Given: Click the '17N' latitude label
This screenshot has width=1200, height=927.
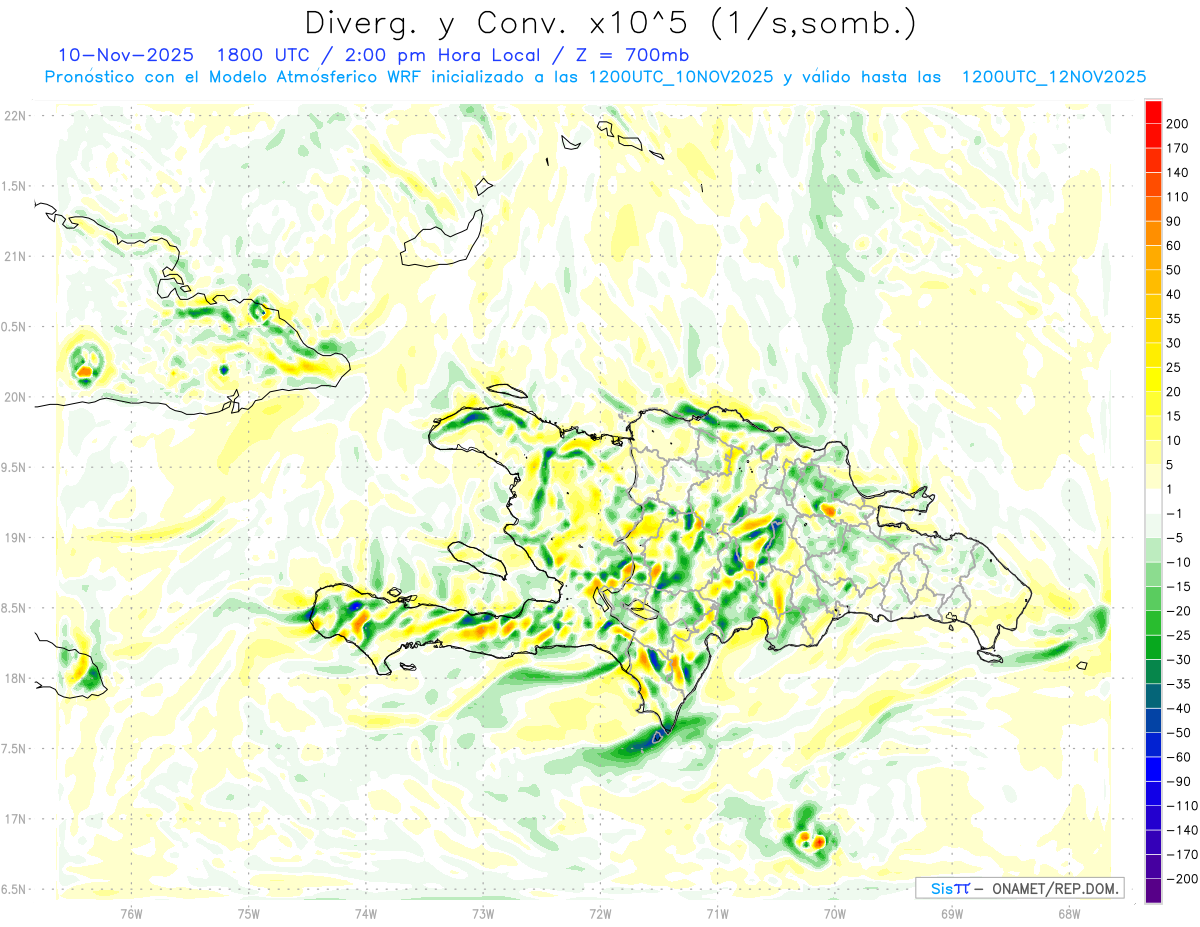Looking at the screenshot, I should (x=14, y=820).
